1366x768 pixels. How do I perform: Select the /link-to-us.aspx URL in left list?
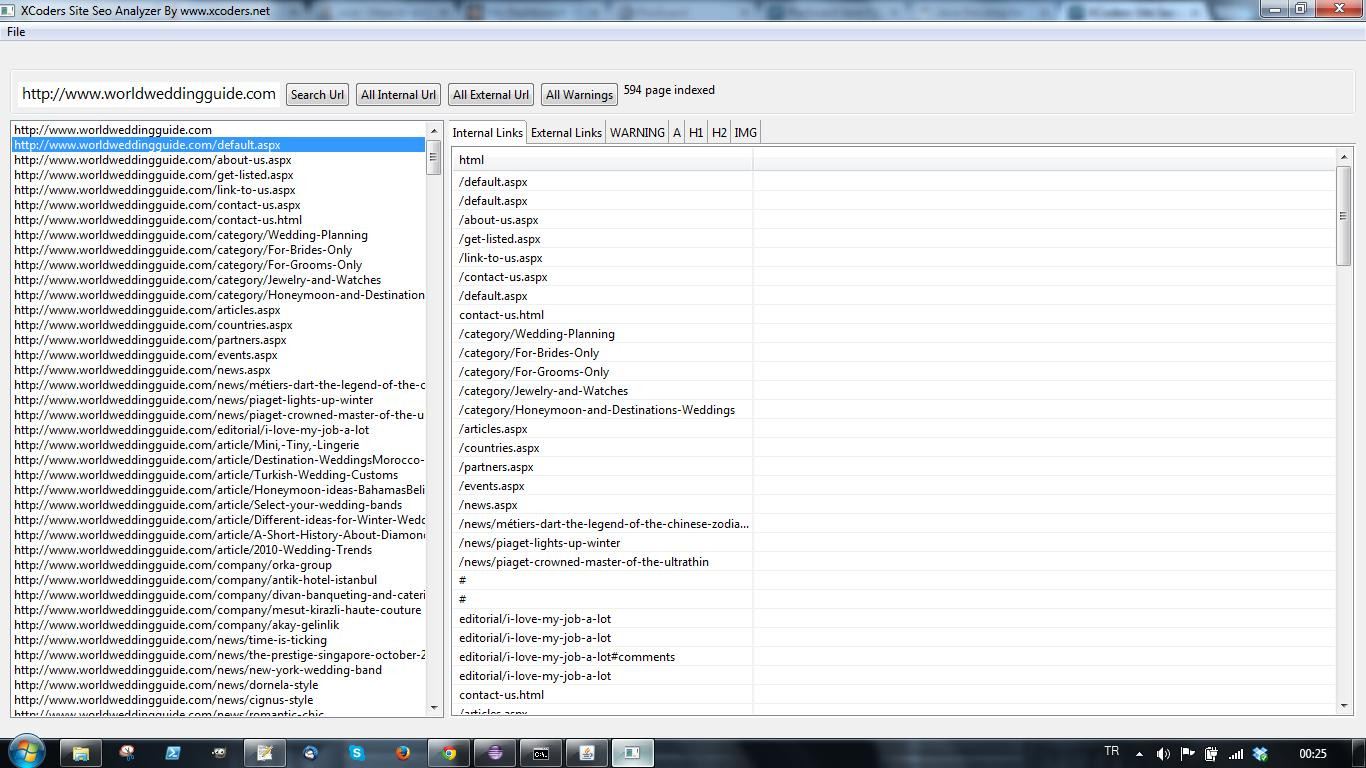point(219,189)
